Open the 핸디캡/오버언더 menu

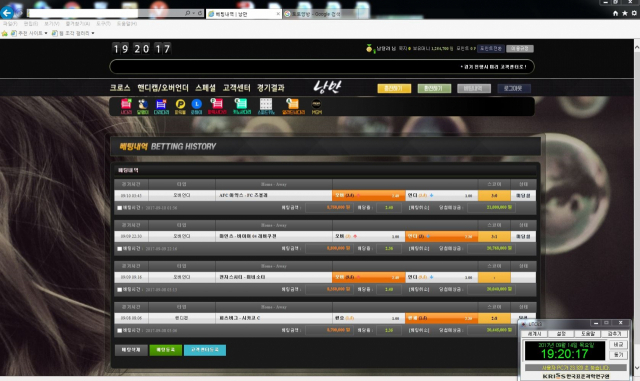coord(163,88)
